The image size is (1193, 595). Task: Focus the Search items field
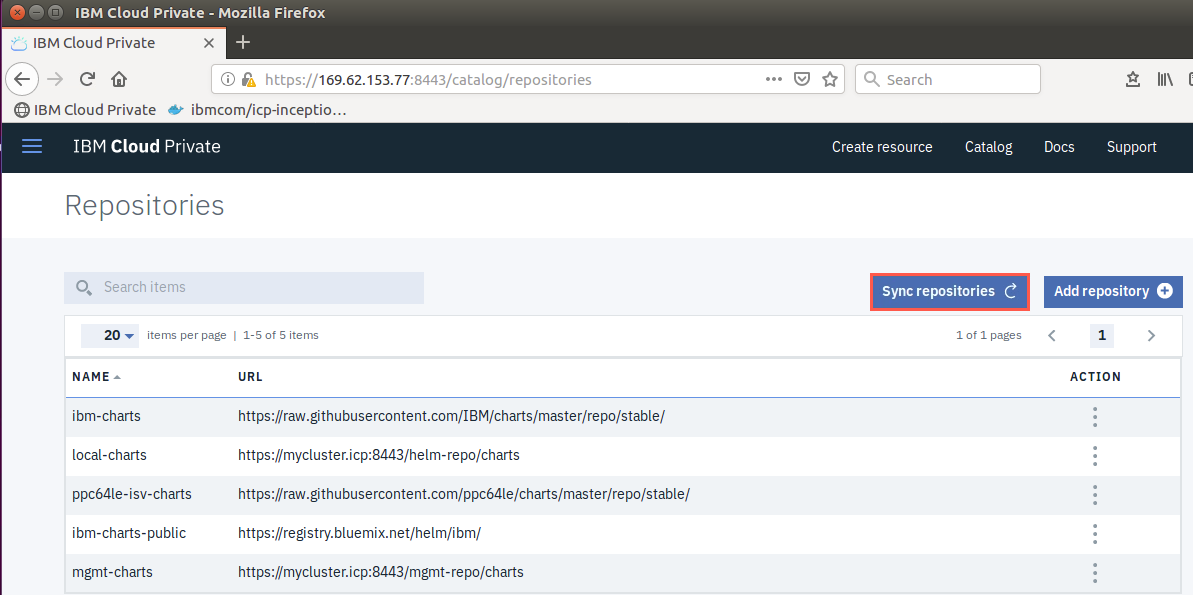click(243, 288)
